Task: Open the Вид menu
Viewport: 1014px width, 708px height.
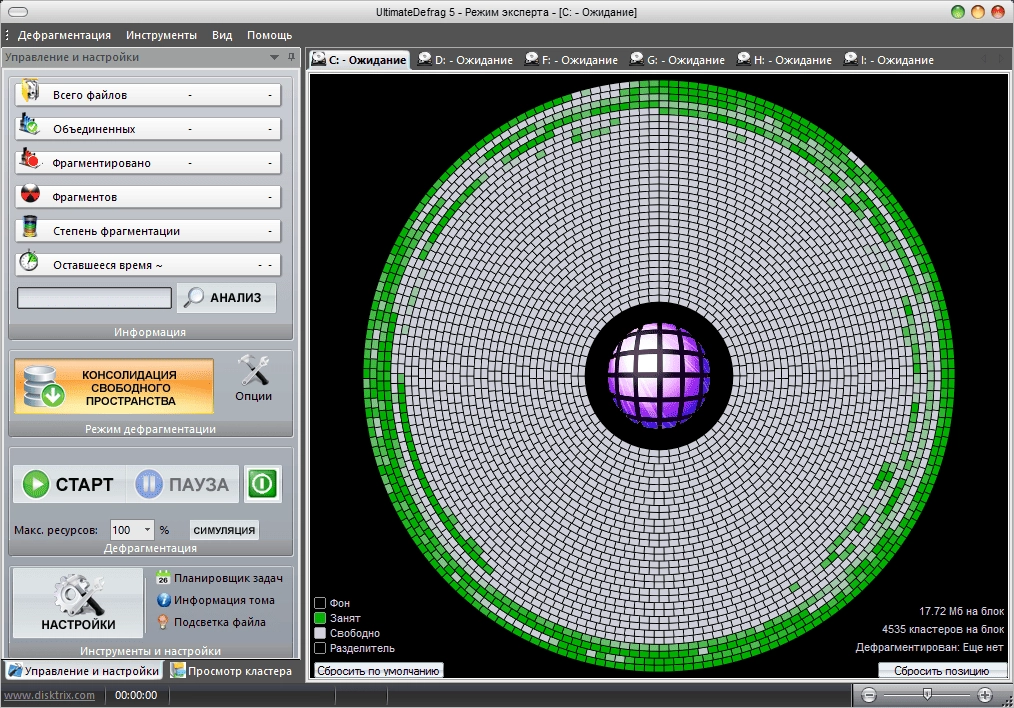Action: [x=222, y=36]
